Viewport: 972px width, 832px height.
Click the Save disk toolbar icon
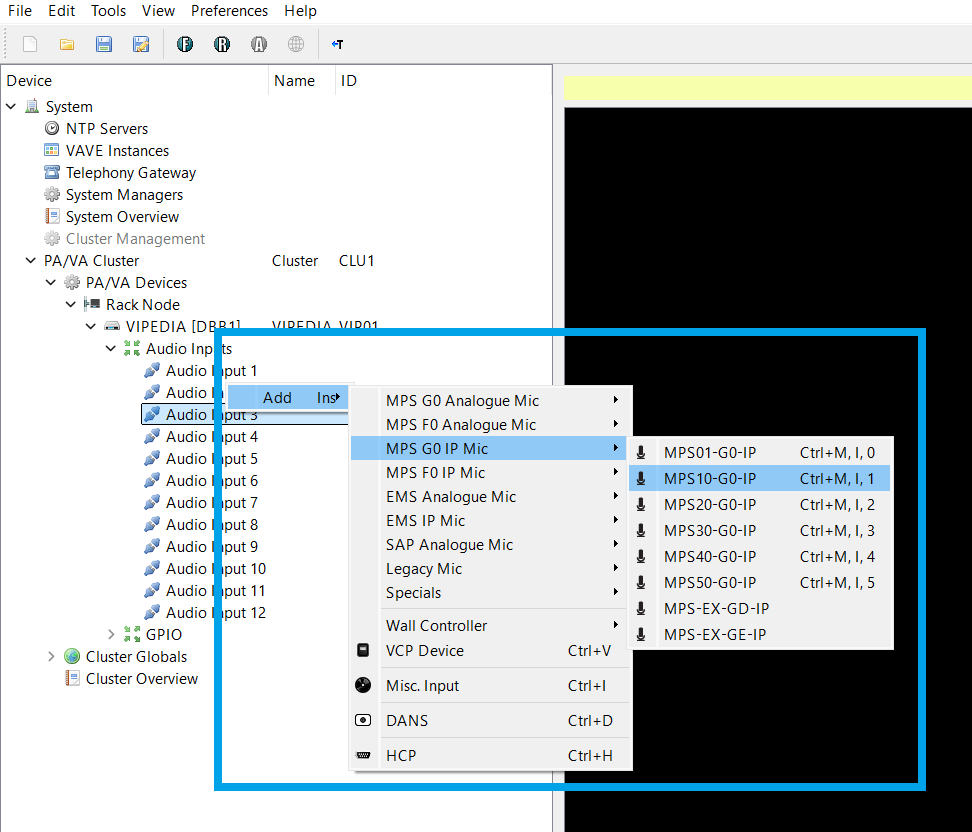click(x=104, y=44)
